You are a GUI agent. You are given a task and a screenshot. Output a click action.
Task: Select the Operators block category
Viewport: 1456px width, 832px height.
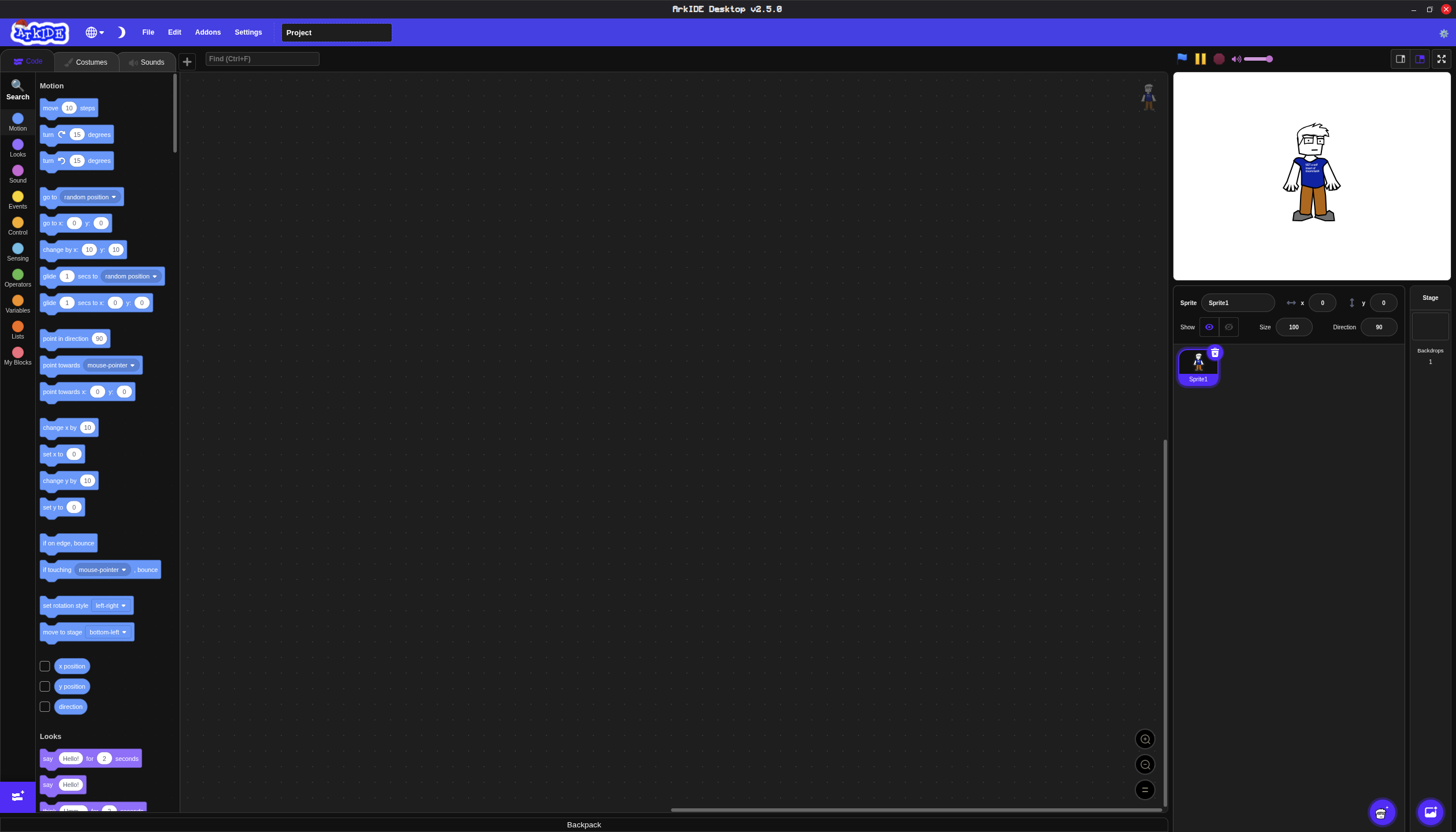[x=17, y=278]
